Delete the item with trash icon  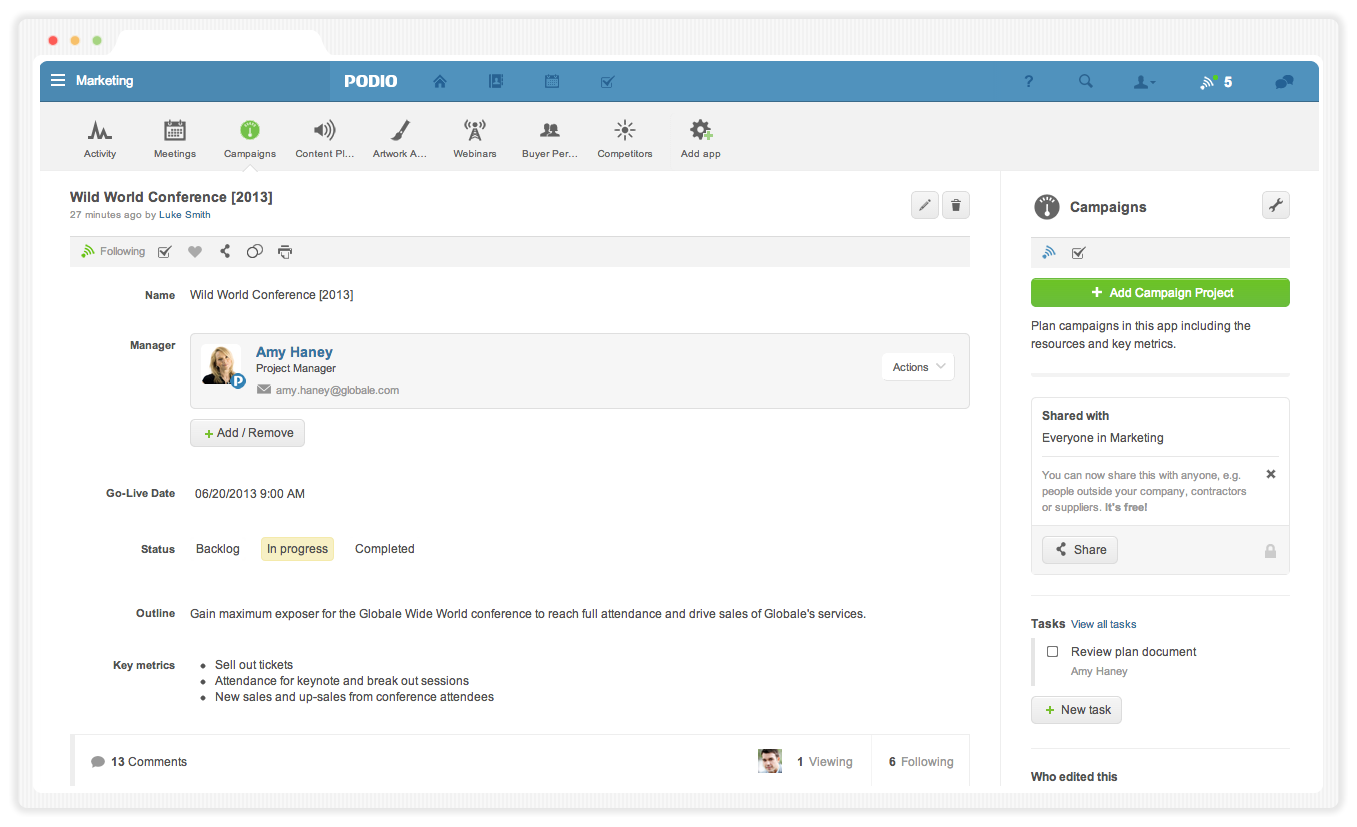coord(956,205)
